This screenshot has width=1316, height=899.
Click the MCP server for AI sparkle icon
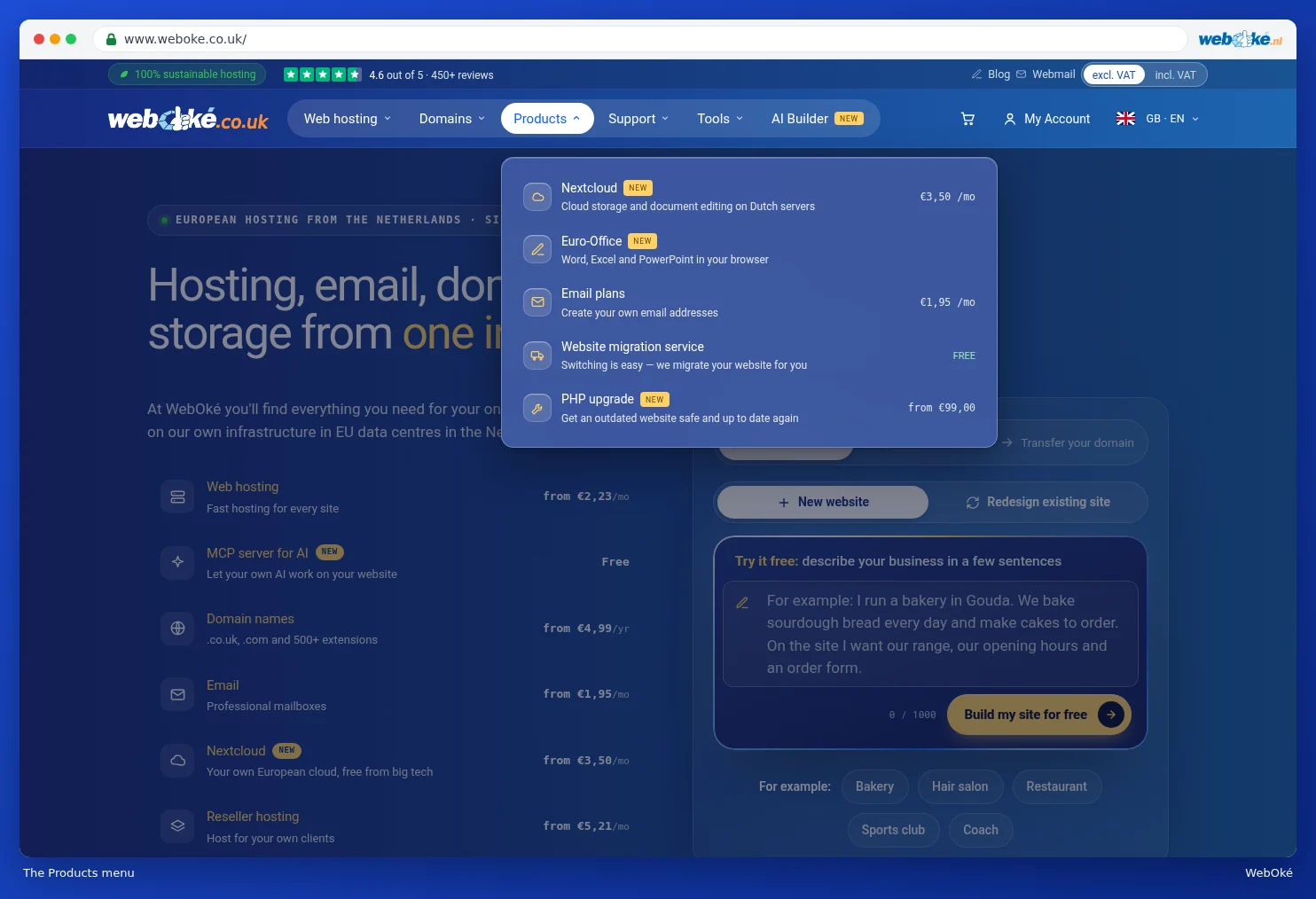click(177, 562)
